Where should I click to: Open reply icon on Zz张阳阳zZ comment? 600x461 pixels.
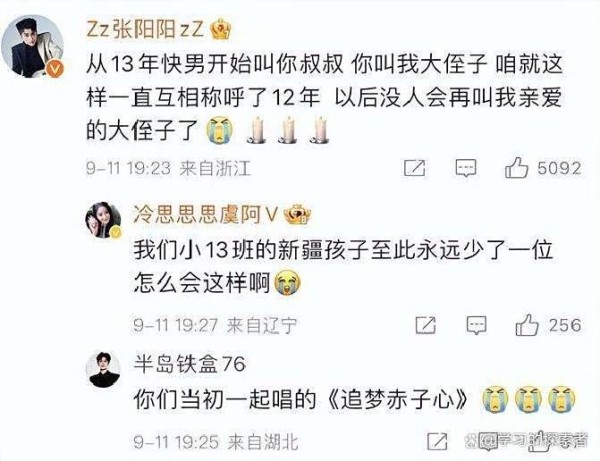pos(466,168)
